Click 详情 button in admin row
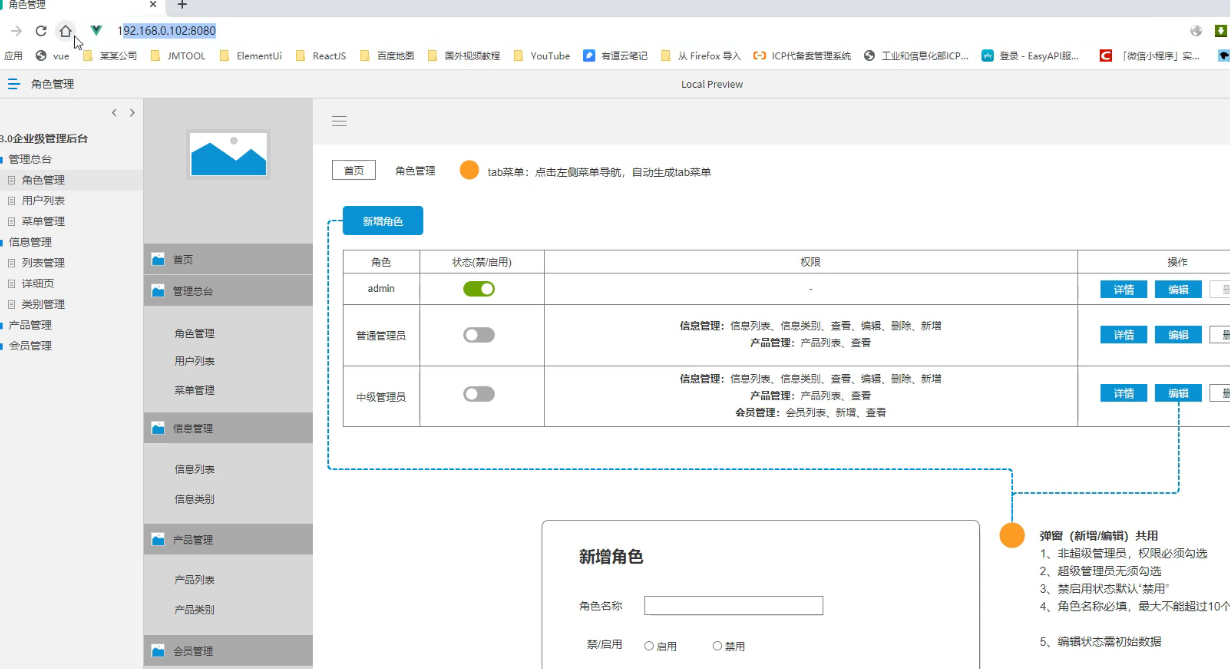The image size is (1230, 669). (x=1124, y=289)
